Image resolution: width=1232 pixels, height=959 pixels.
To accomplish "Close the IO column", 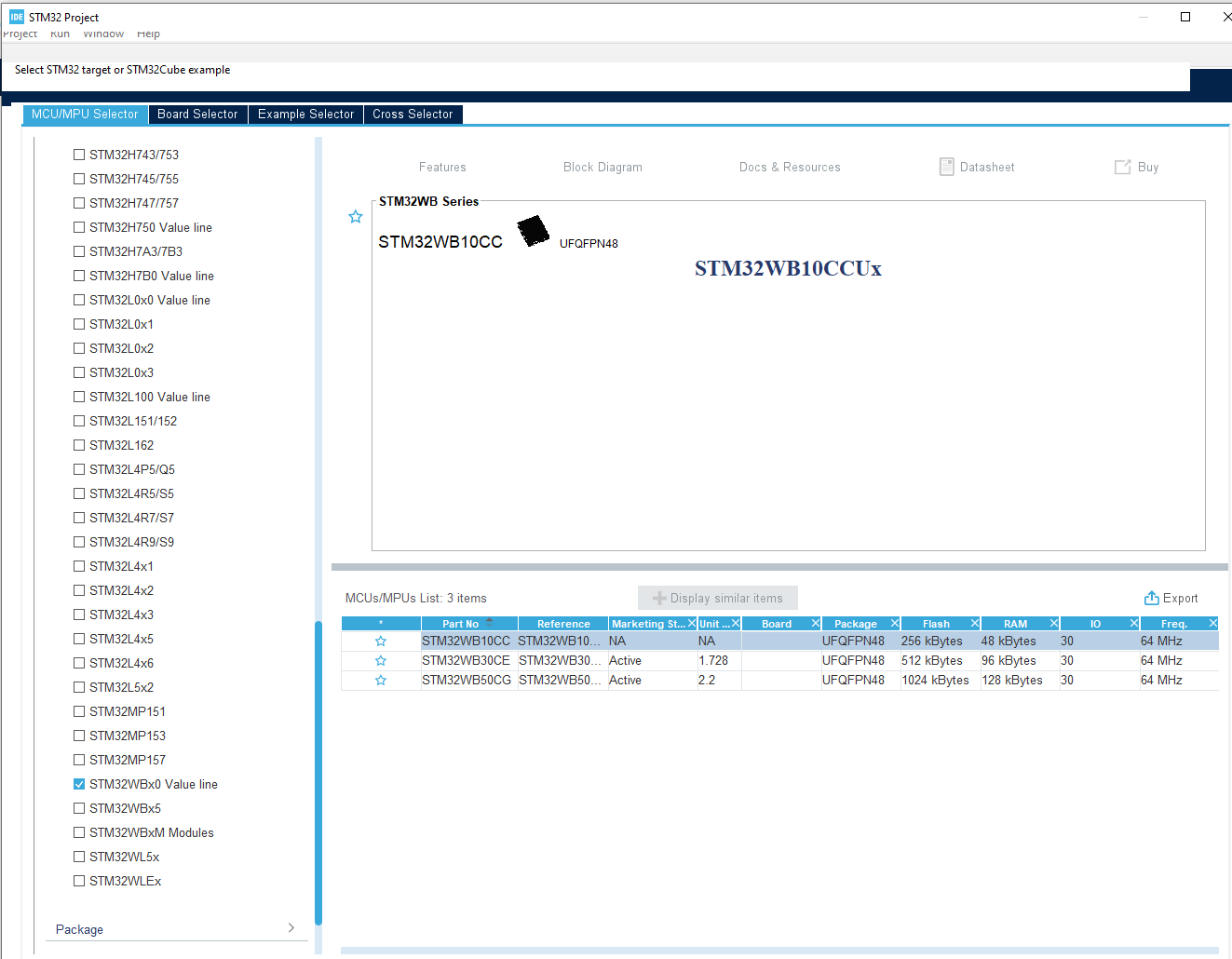I will [x=1134, y=623].
